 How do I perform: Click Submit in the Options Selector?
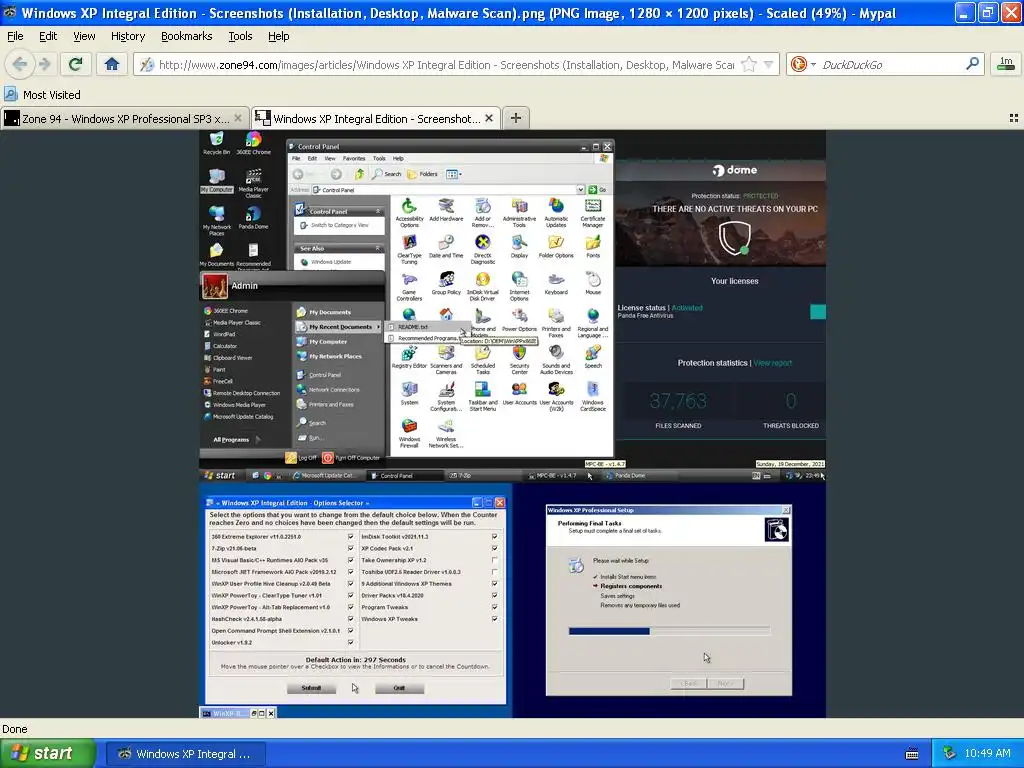click(311, 688)
